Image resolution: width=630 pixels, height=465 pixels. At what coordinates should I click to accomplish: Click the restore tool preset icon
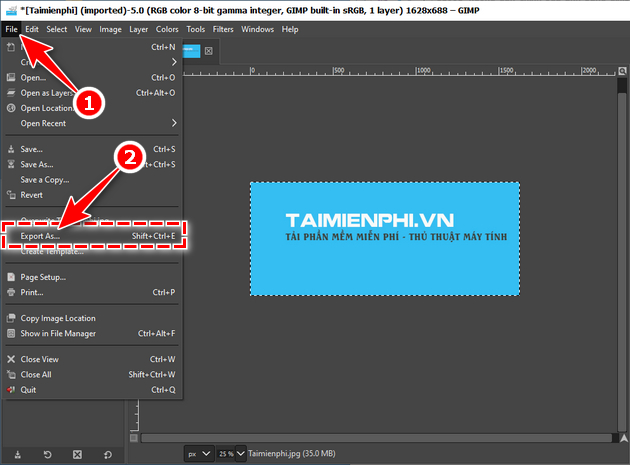pos(47,455)
